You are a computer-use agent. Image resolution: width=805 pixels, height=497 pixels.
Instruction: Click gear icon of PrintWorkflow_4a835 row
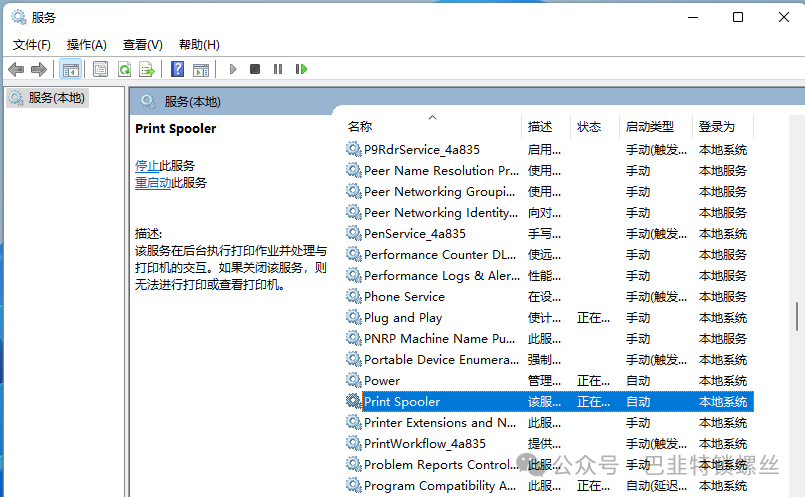tap(353, 443)
